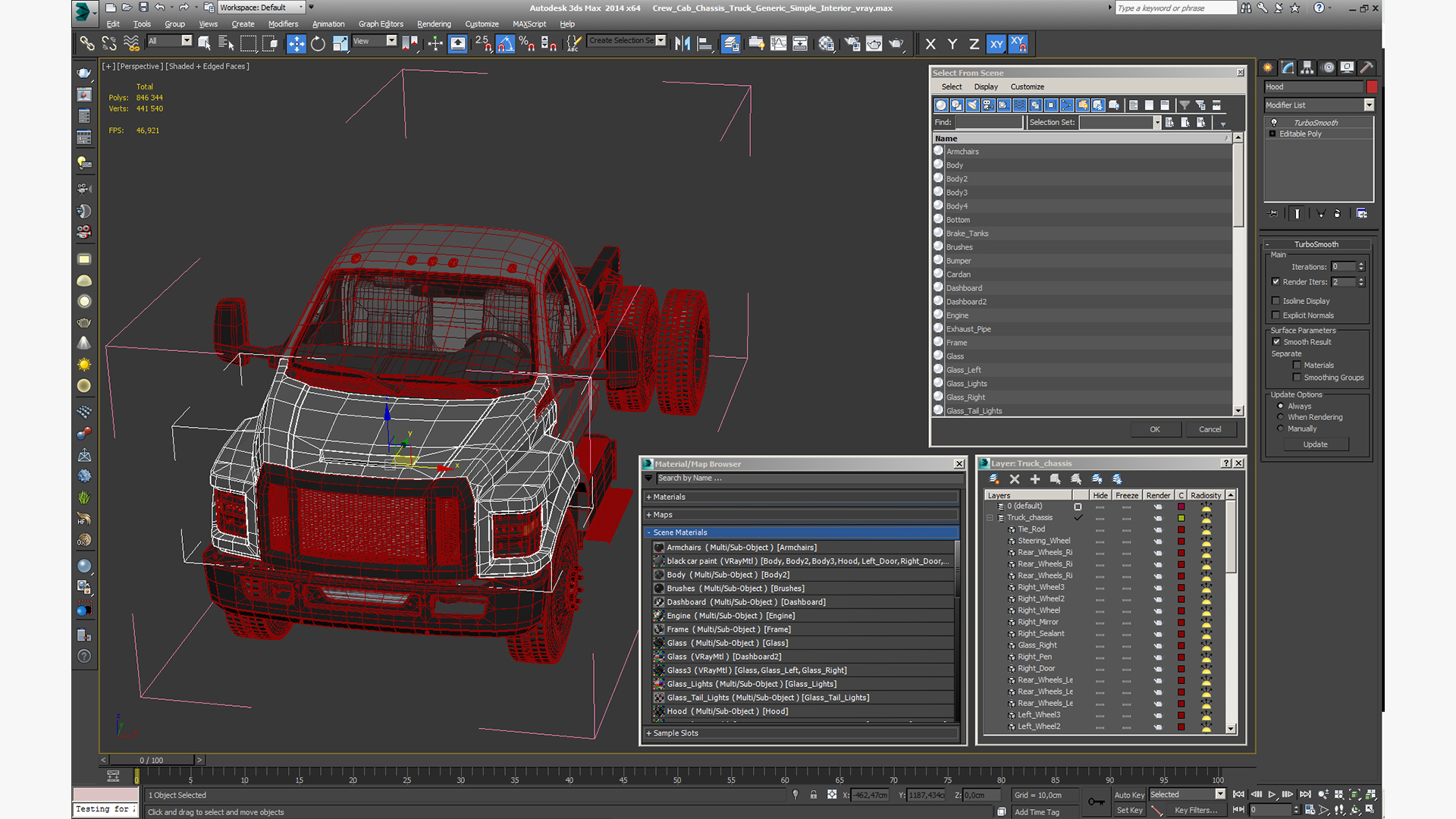Click the TurboSmooth Update button
Screen dimensions: 1456x819
tap(1316, 445)
